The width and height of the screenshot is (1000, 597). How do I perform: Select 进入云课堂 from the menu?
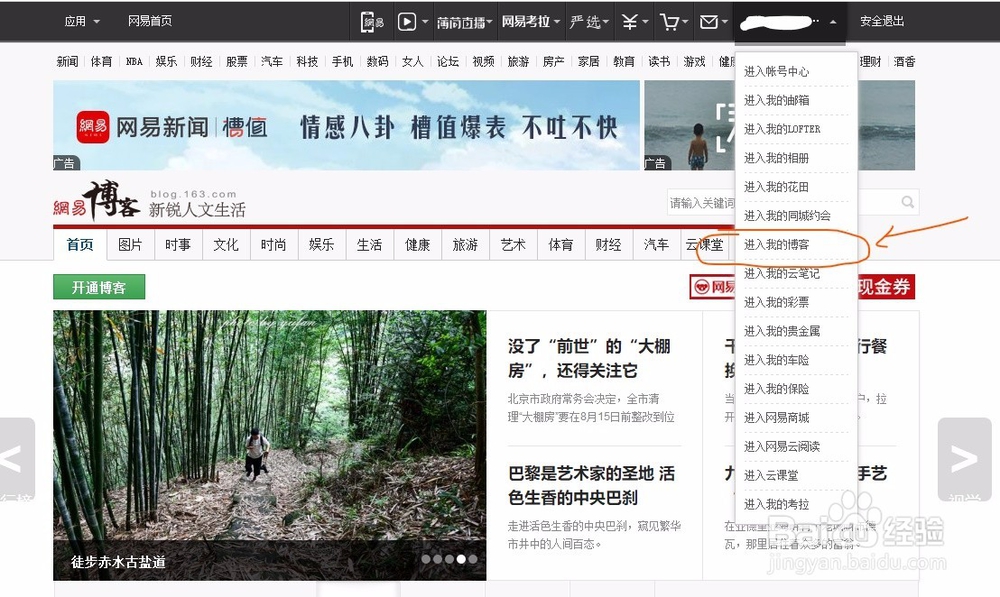pos(771,475)
